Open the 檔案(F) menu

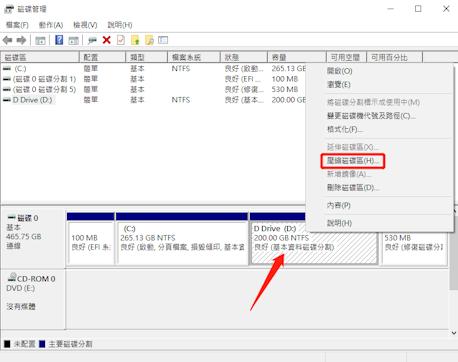click(17, 25)
